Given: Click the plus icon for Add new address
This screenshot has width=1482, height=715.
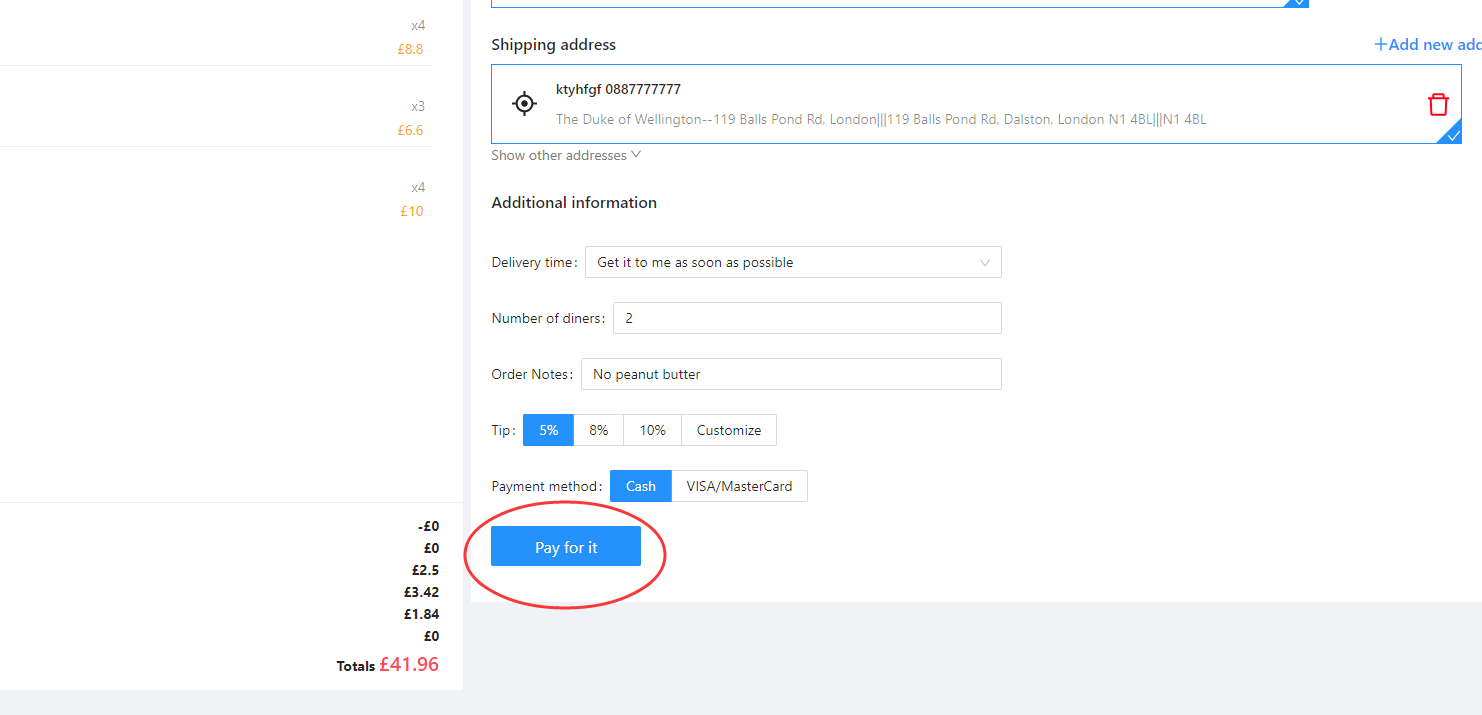Looking at the screenshot, I should 1381,44.
